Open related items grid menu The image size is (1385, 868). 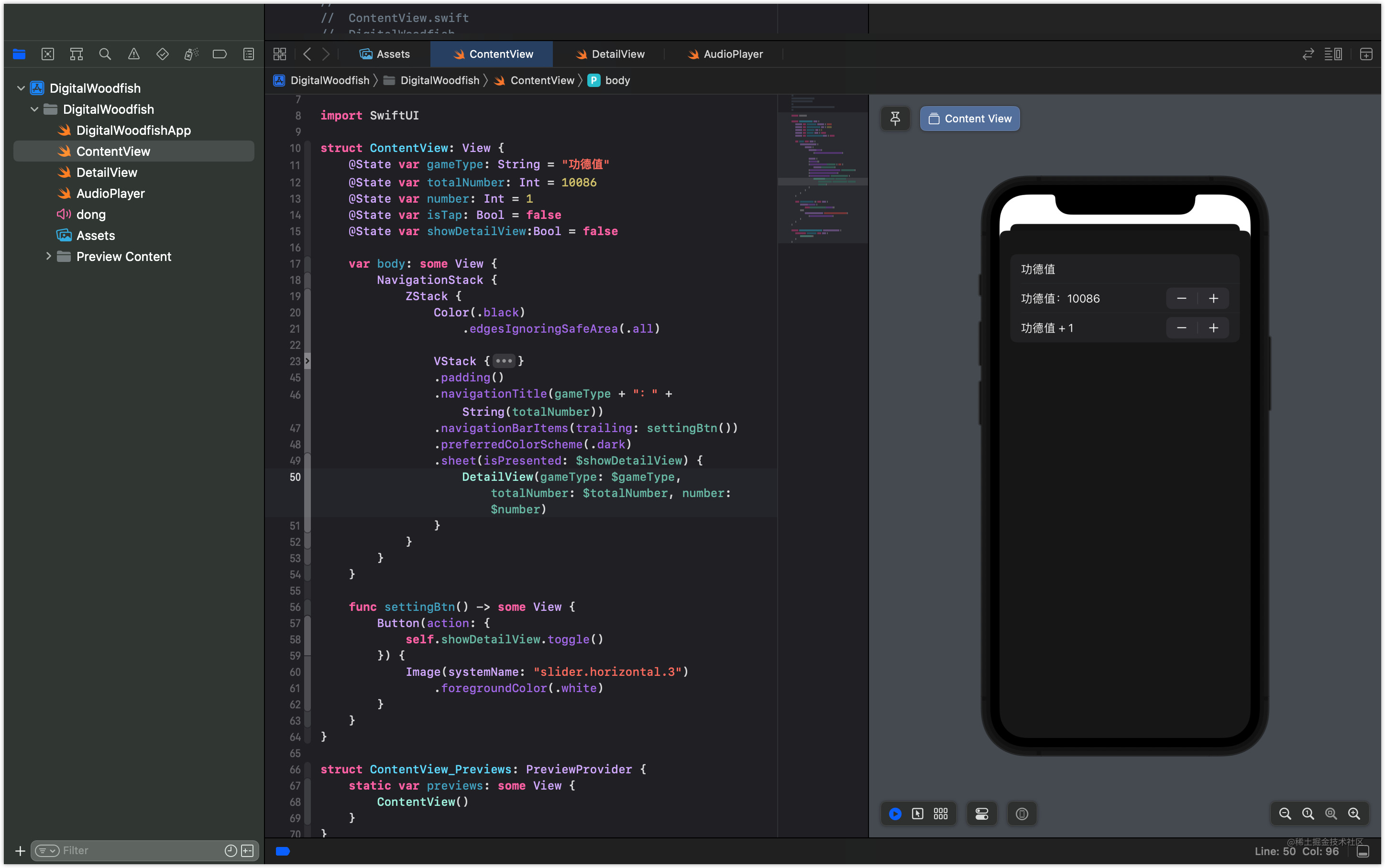280,54
